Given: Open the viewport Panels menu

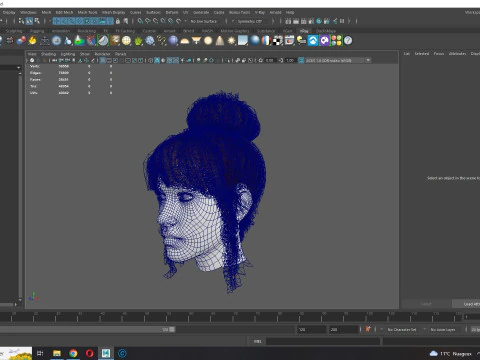Looking at the screenshot, I should coord(120,54).
